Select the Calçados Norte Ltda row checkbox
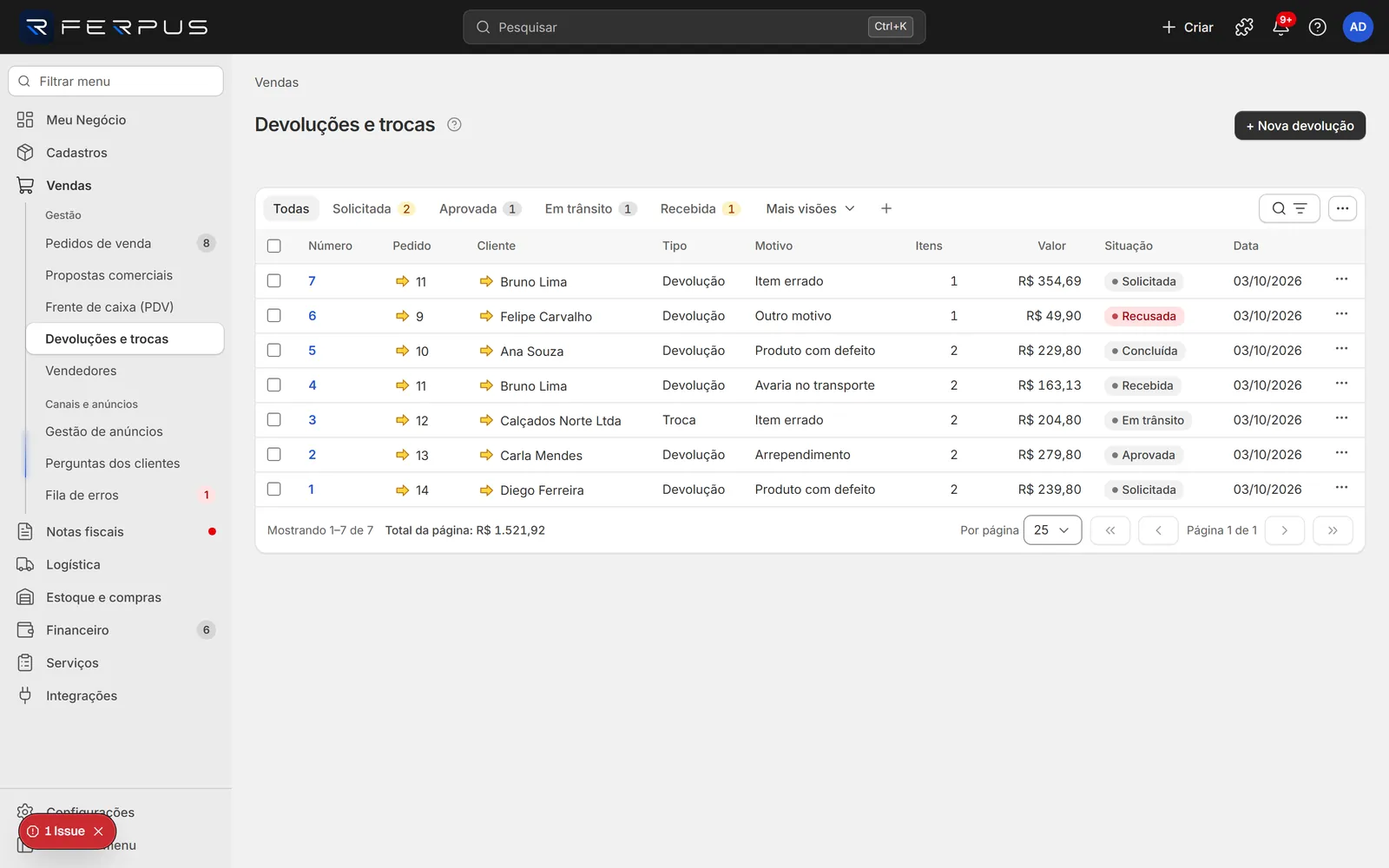Image resolution: width=1389 pixels, height=868 pixels. pos(274,419)
